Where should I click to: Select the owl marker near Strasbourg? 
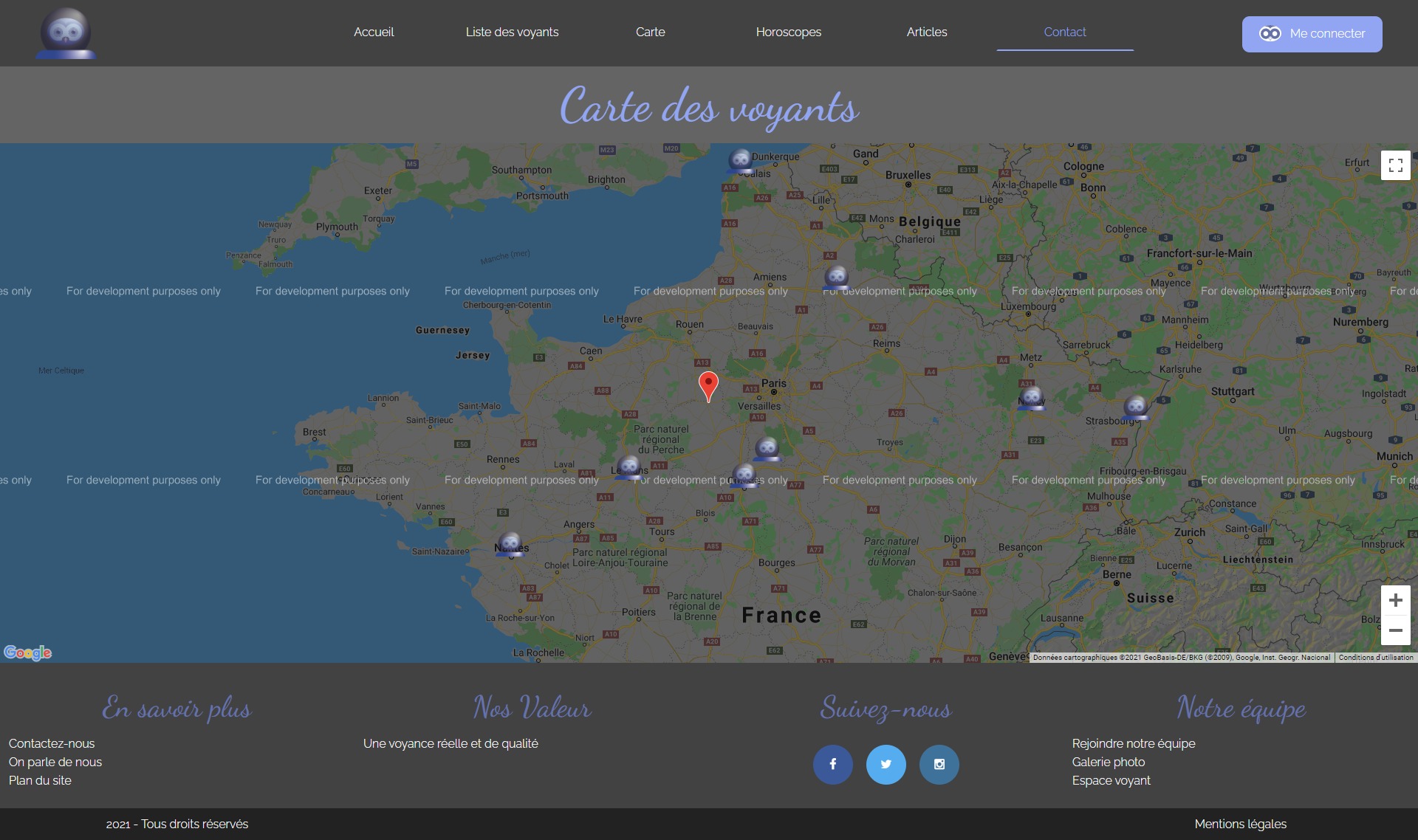(1135, 406)
